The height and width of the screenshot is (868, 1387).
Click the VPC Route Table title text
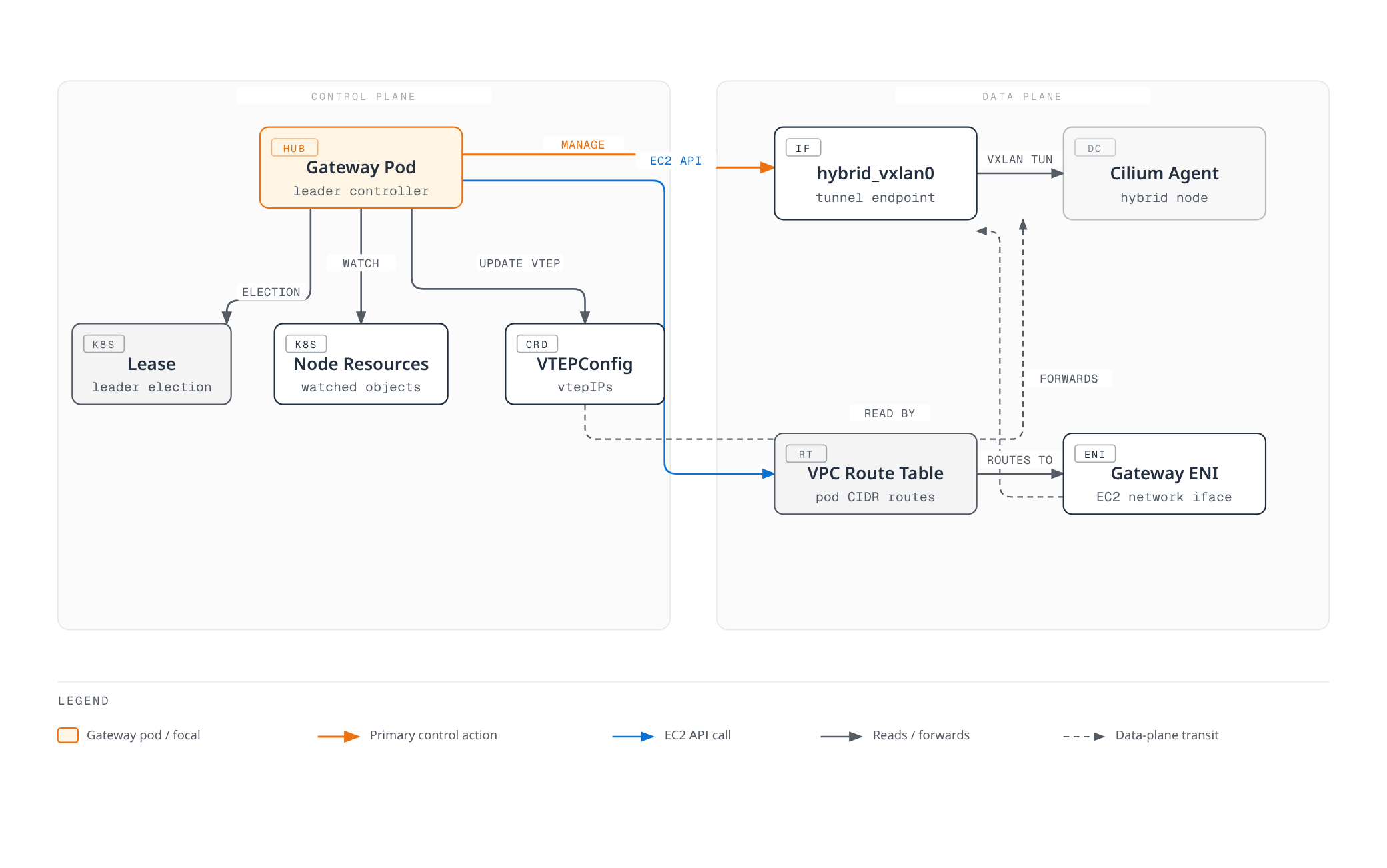coord(876,473)
